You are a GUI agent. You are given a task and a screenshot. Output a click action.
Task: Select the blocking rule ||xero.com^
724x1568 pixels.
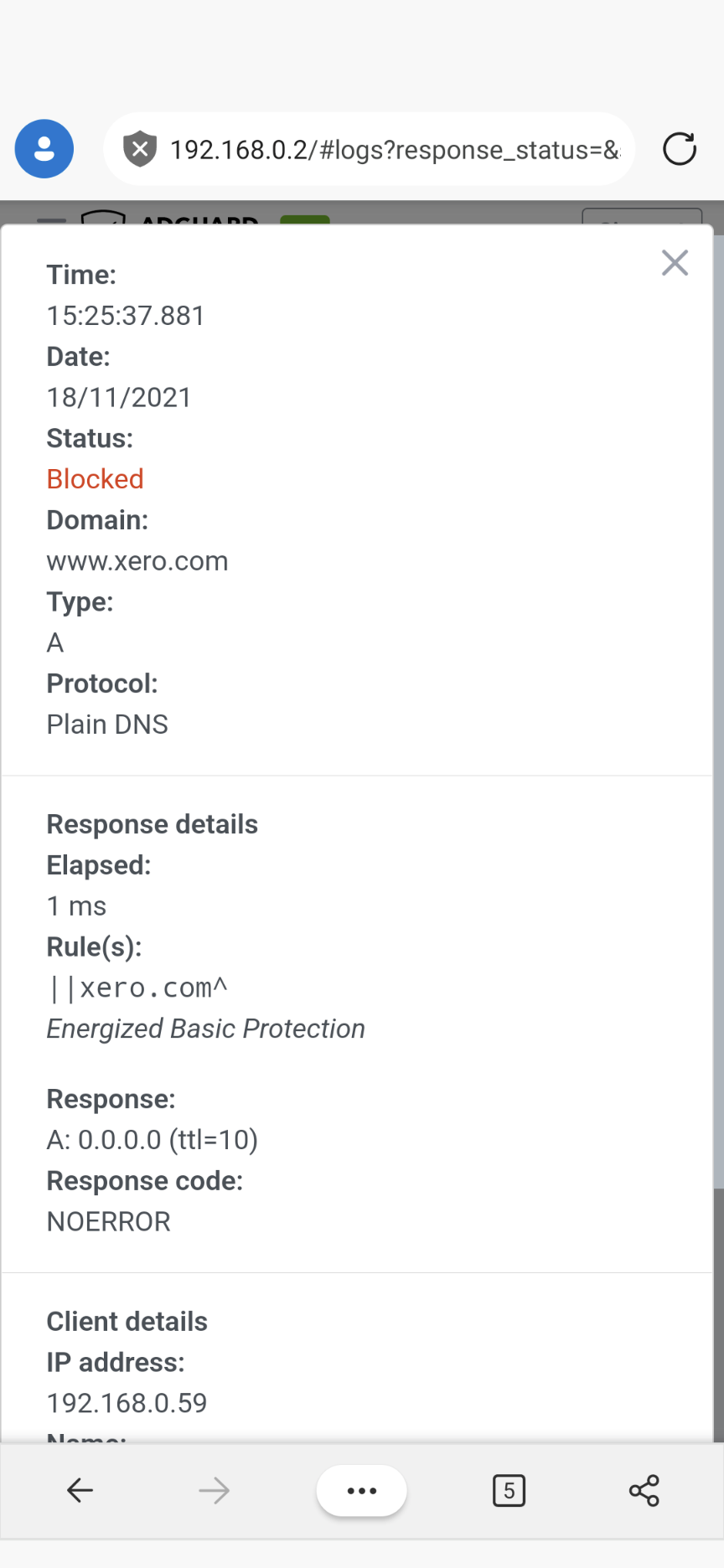(x=137, y=987)
